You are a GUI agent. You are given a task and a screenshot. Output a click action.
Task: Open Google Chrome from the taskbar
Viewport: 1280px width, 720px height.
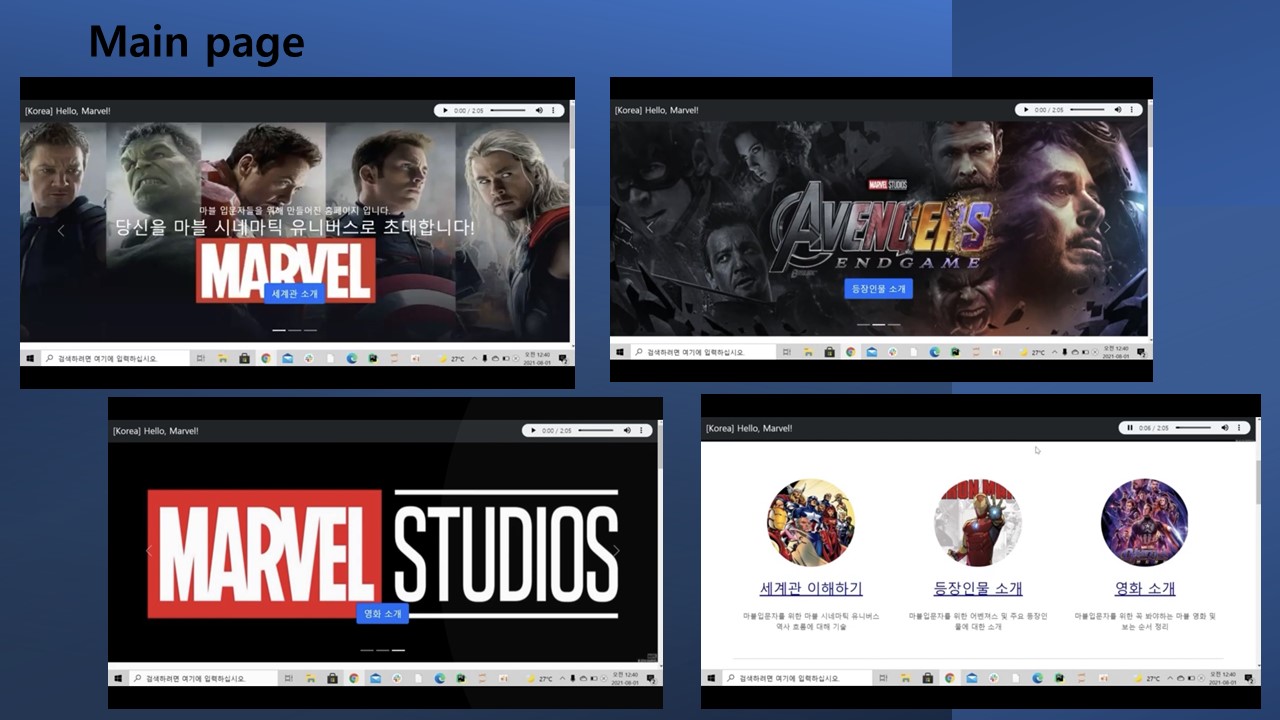coord(267,358)
